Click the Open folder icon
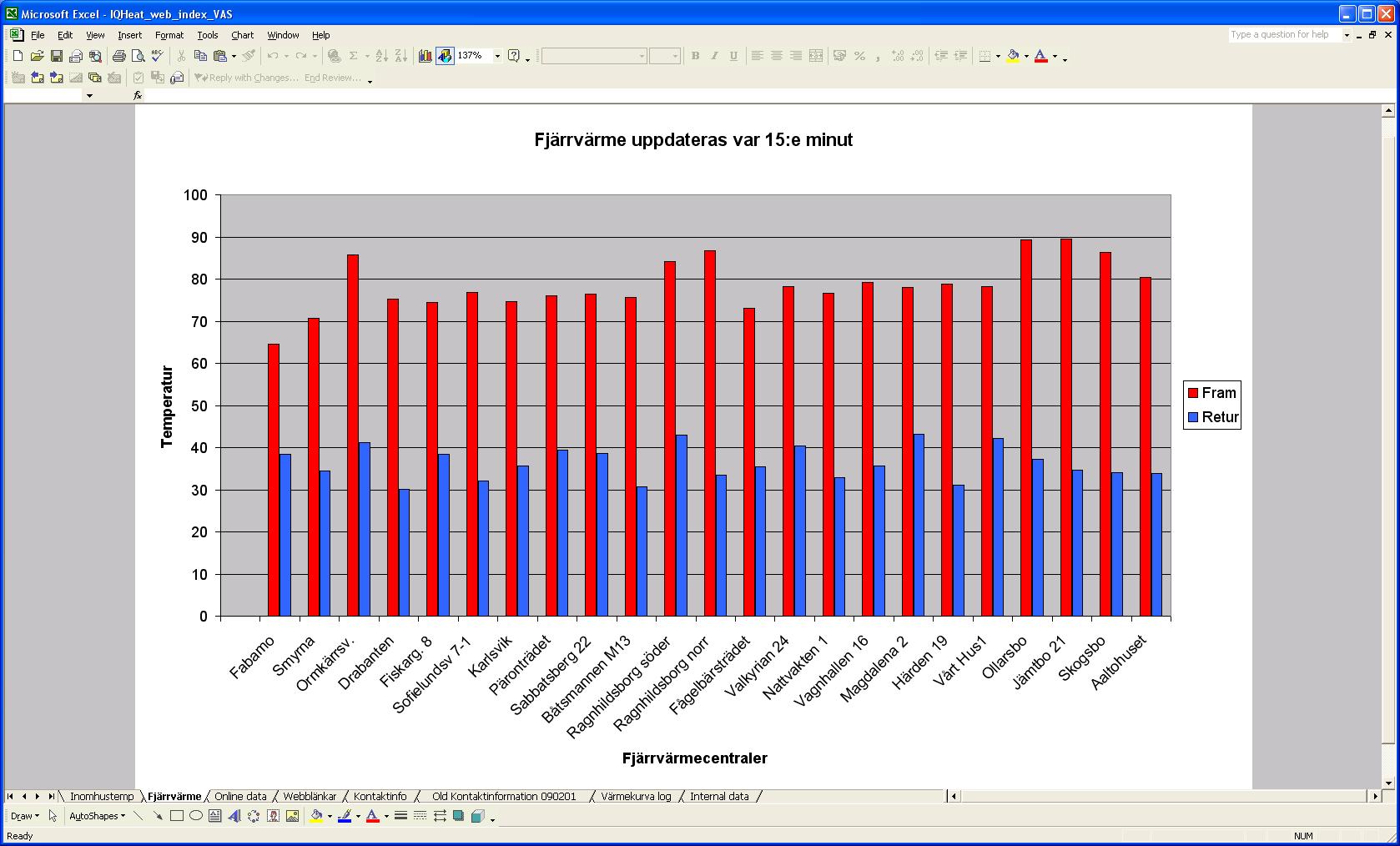This screenshot has width=1400, height=846. click(37, 56)
